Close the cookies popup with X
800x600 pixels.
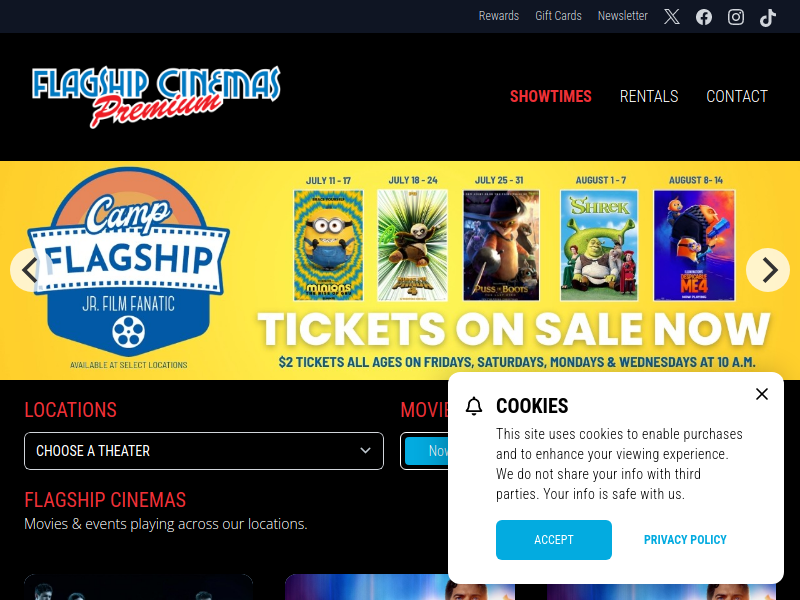pyautogui.click(x=762, y=394)
